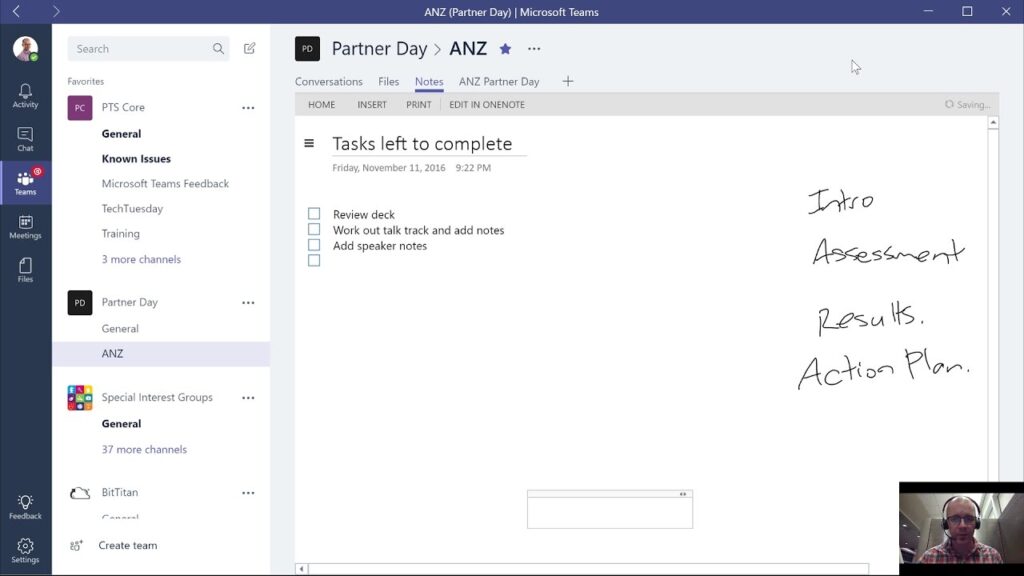Tick the Add speaker notes checkbox

click(x=313, y=245)
